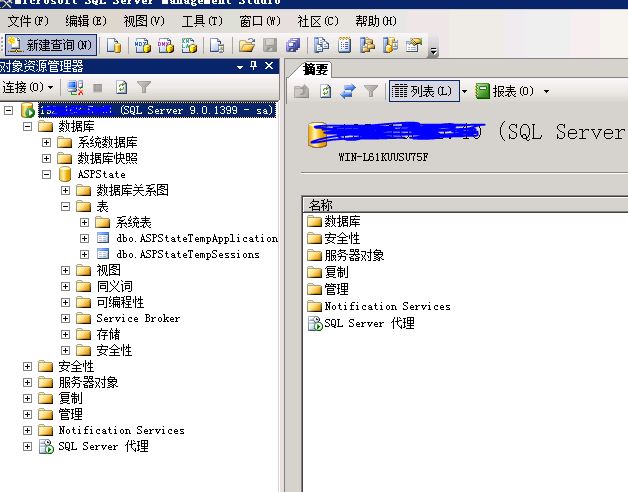
Task: Expand the Service Broker node
Action: 66,318
